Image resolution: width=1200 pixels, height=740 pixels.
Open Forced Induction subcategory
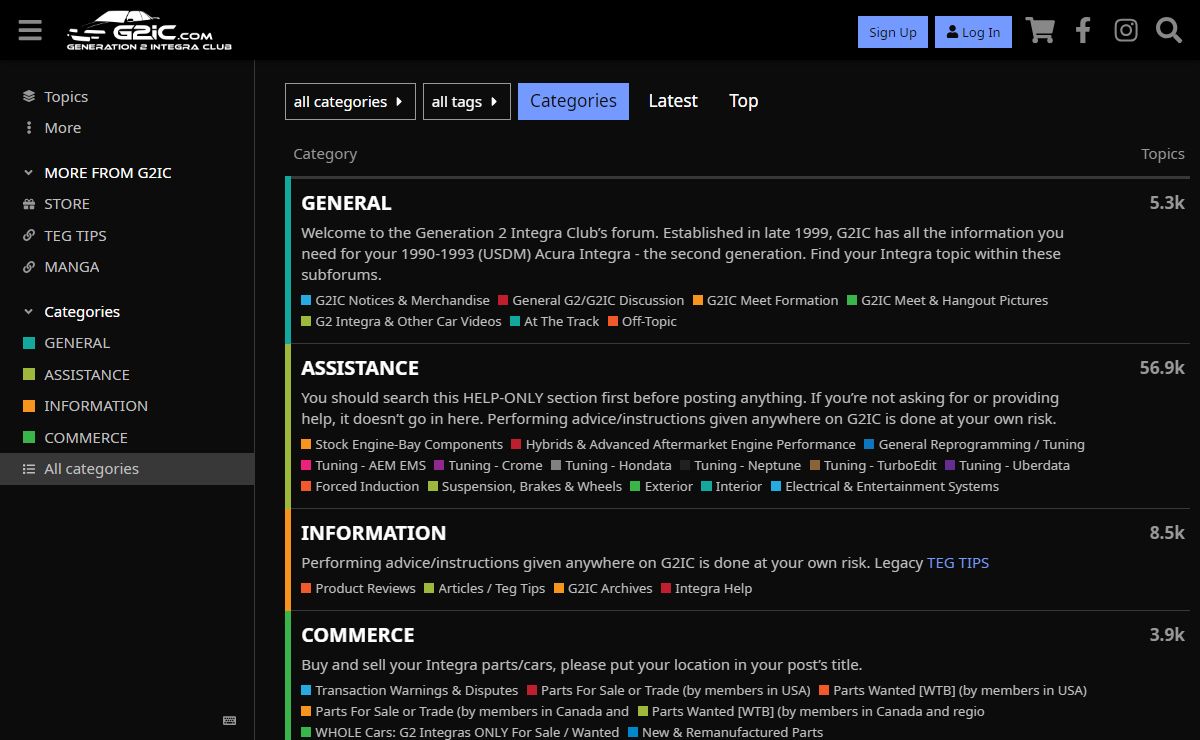click(x=361, y=486)
